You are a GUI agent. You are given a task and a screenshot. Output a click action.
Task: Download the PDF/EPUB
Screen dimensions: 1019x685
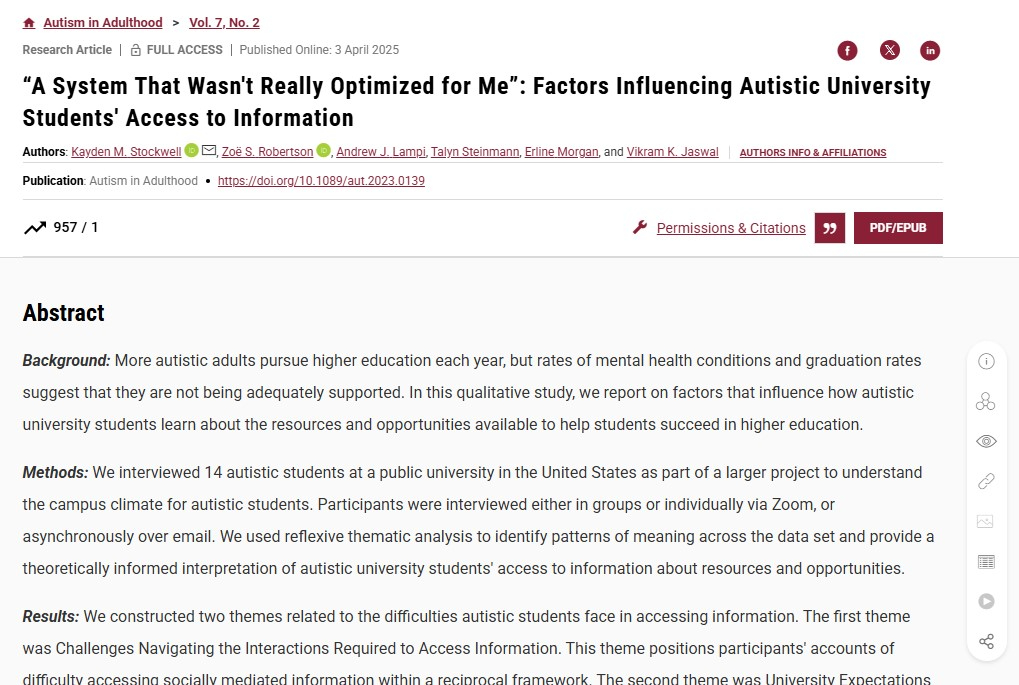coord(897,228)
